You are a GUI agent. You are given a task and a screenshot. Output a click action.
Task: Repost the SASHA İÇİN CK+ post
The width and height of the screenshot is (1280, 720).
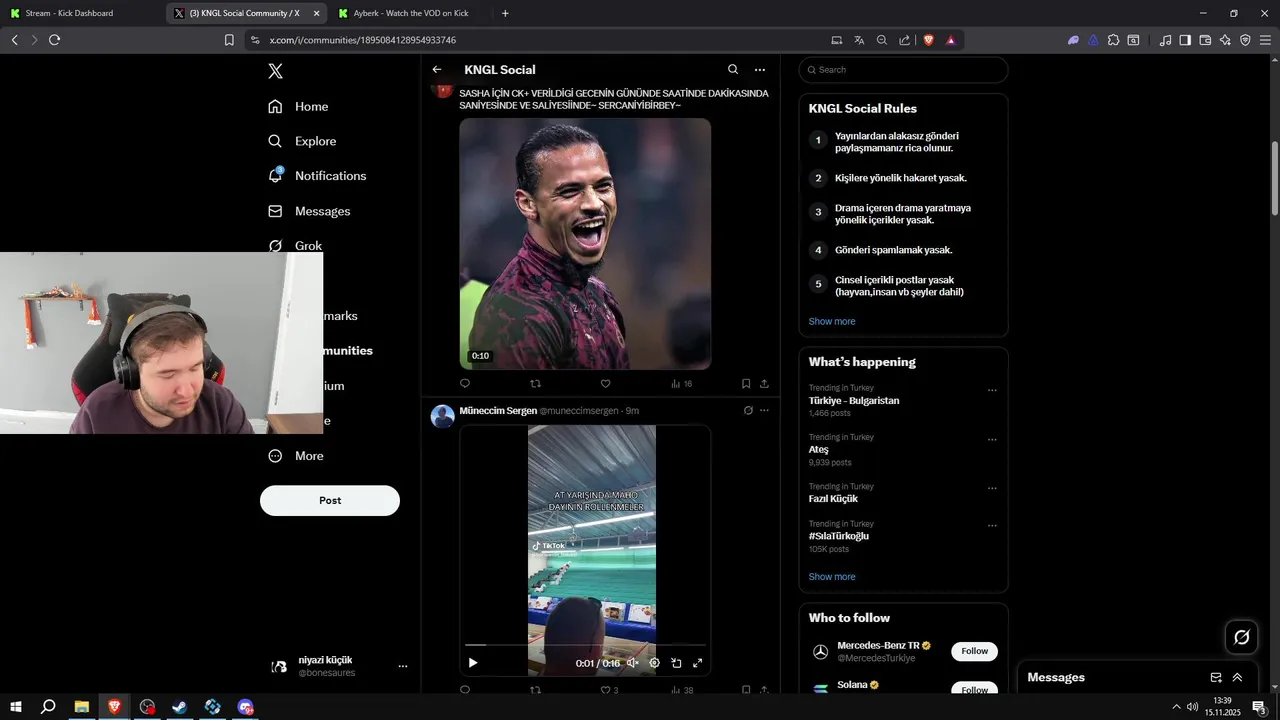coord(535,384)
